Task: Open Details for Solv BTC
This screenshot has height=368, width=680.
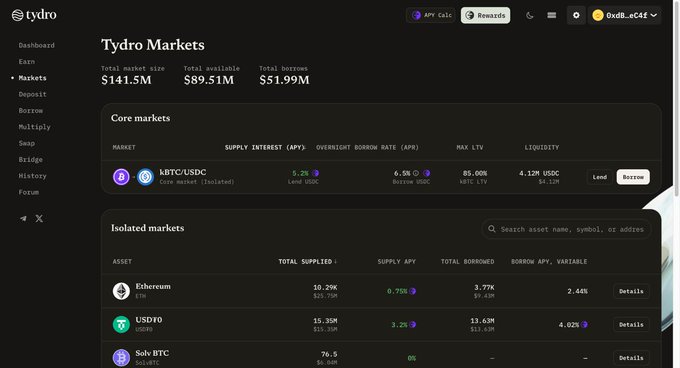Action: tap(631, 358)
